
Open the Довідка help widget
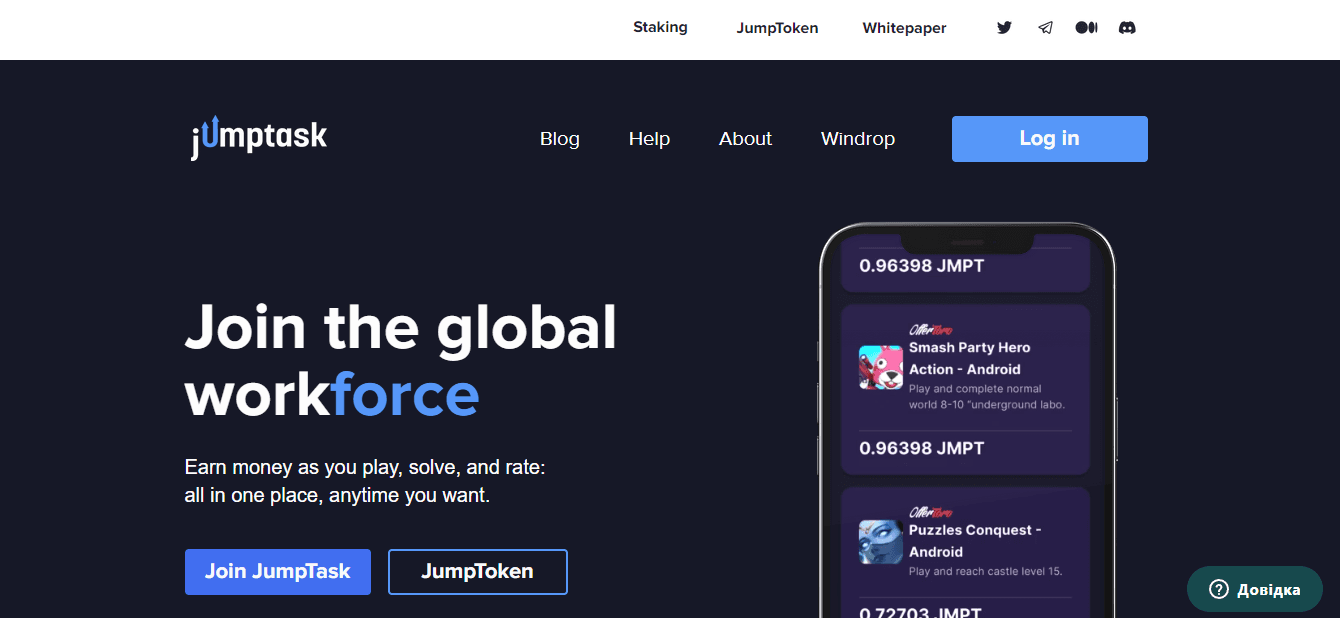(x=1254, y=589)
